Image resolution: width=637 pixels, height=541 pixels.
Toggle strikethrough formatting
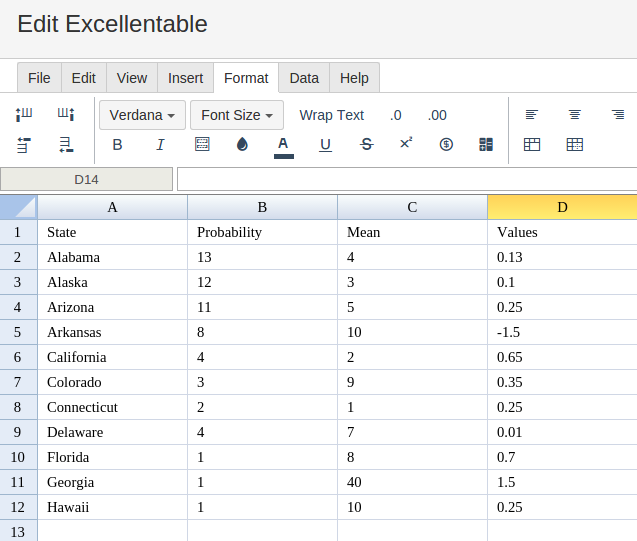[x=366, y=145]
